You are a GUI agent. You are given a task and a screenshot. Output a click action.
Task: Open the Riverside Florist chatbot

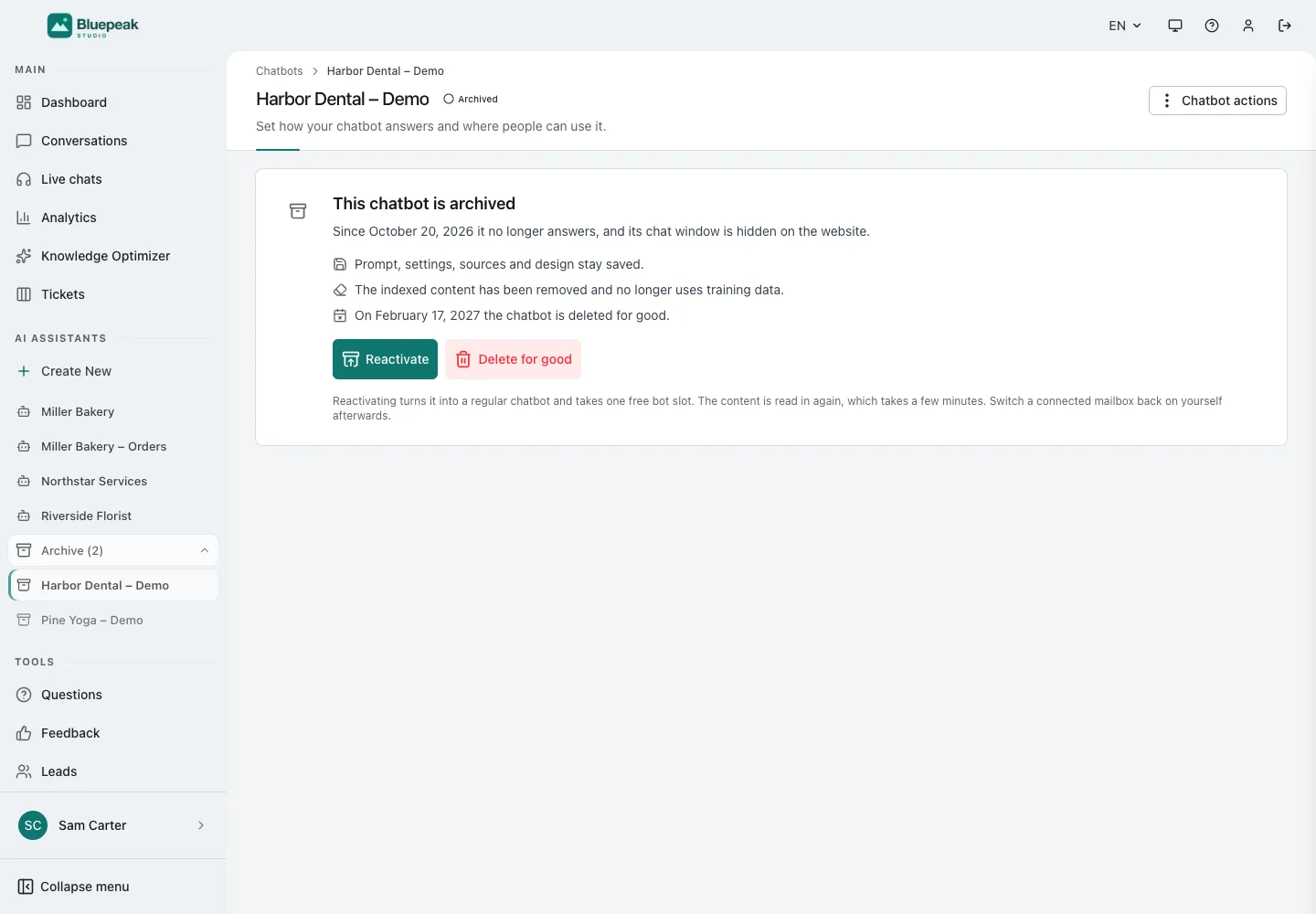113,515
